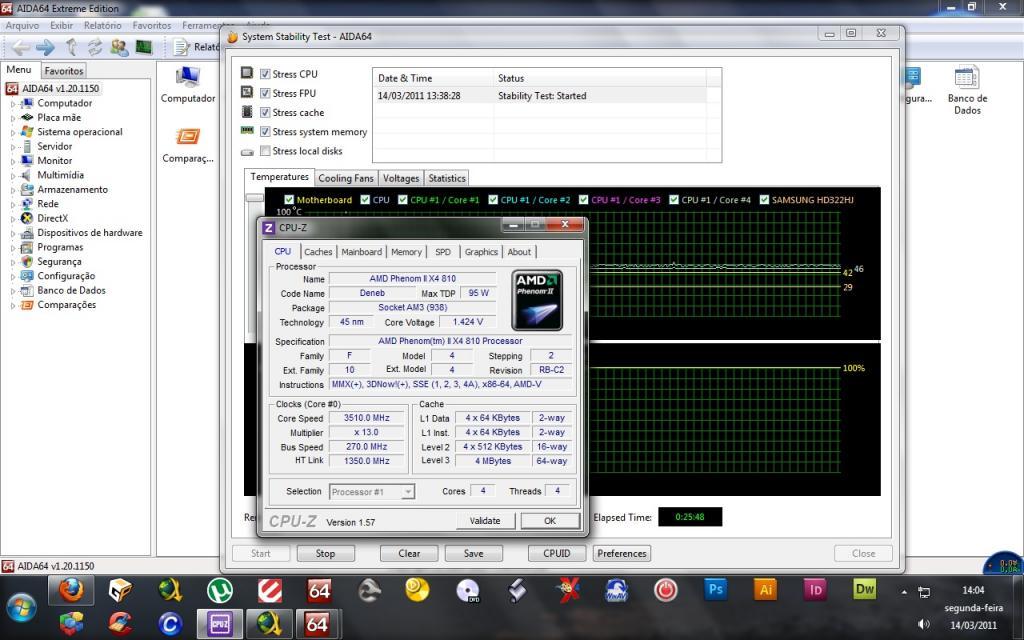Screen dimensions: 1024x640
Task: Click the AMD Phenom II logo in CPU-Z
Action: coord(537,301)
